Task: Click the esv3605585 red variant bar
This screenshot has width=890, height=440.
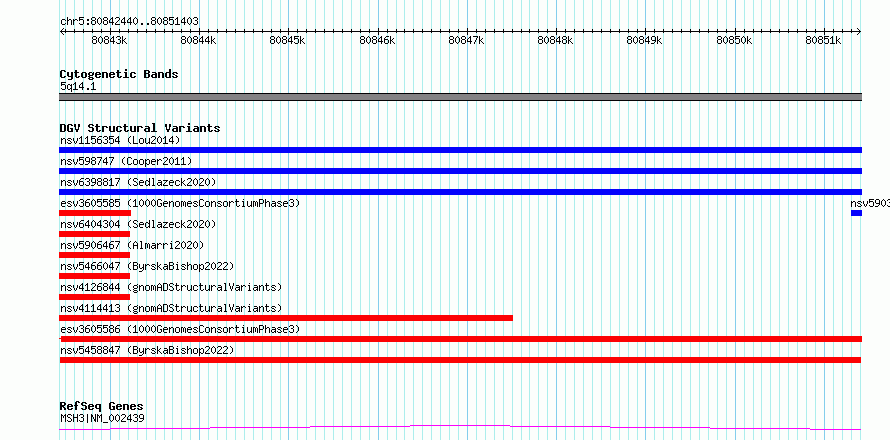Action: tap(95, 213)
